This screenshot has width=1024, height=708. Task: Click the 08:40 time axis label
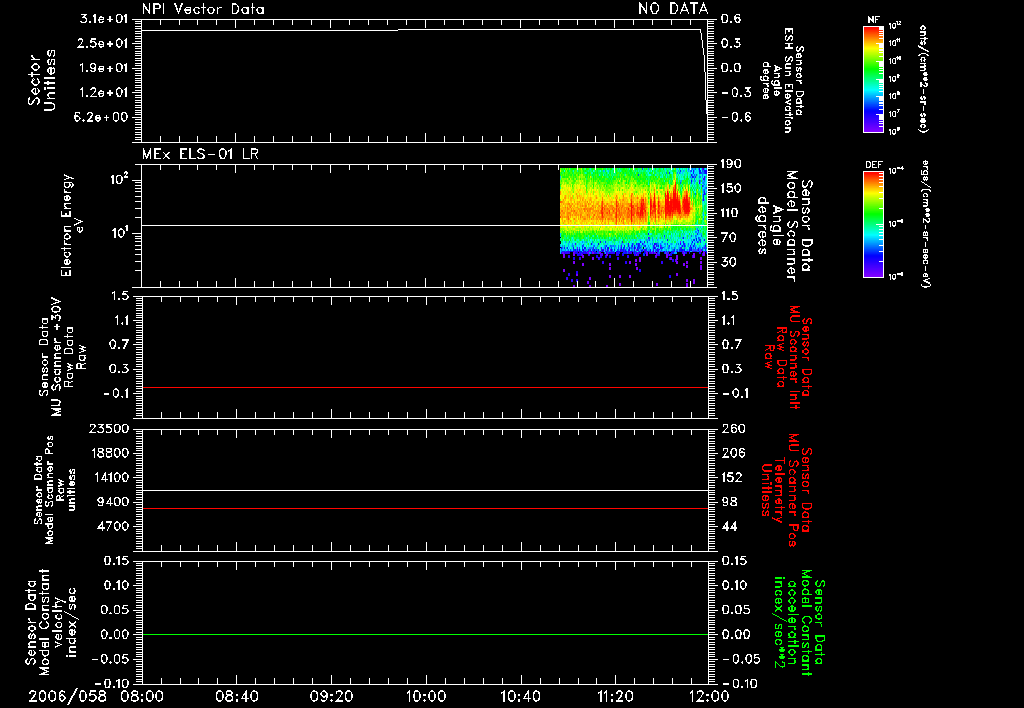pyautogui.click(x=236, y=696)
